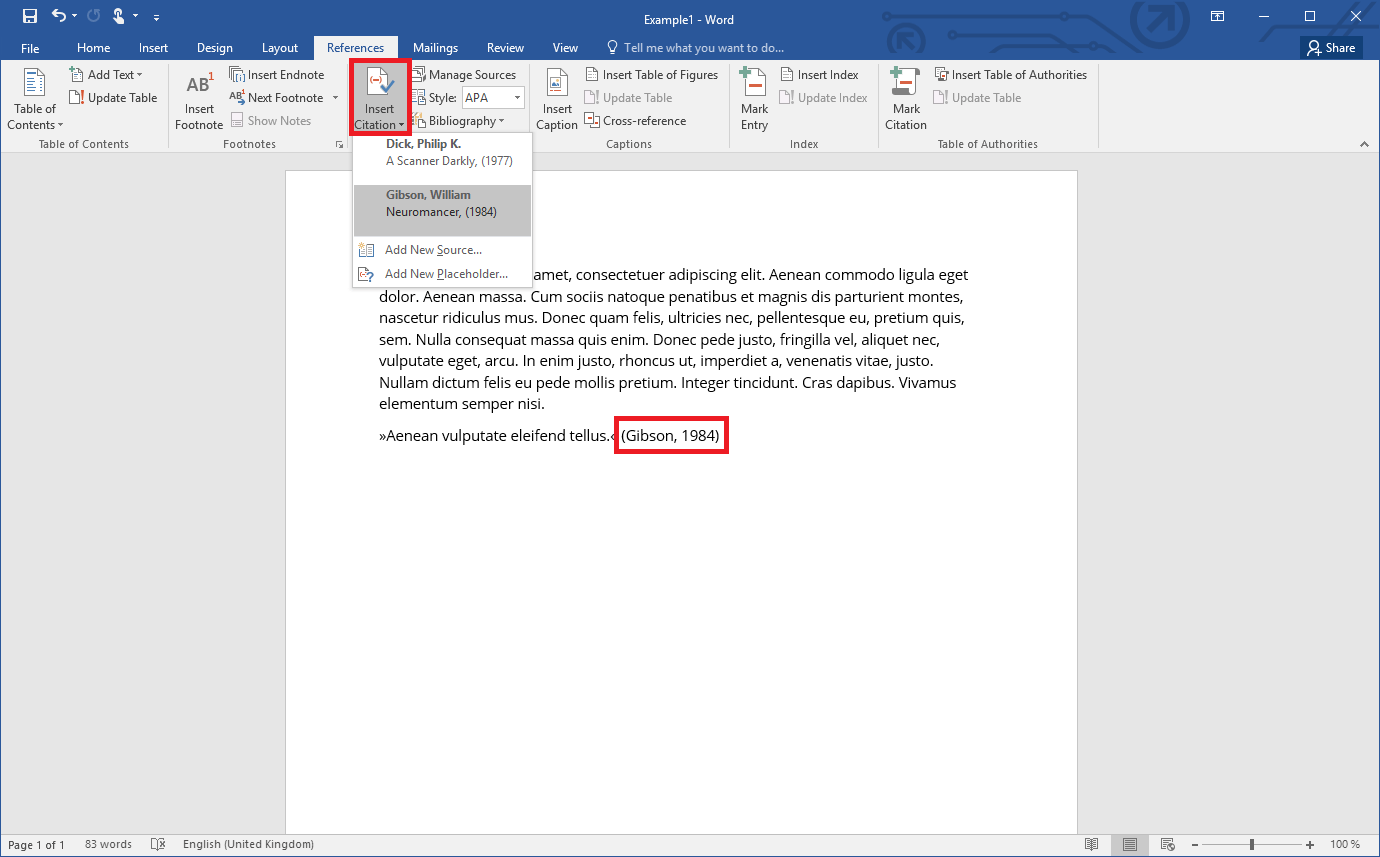This screenshot has height=857, width=1380.
Task: Expand the Next Footnote dropdown arrow
Action: pos(335,98)
